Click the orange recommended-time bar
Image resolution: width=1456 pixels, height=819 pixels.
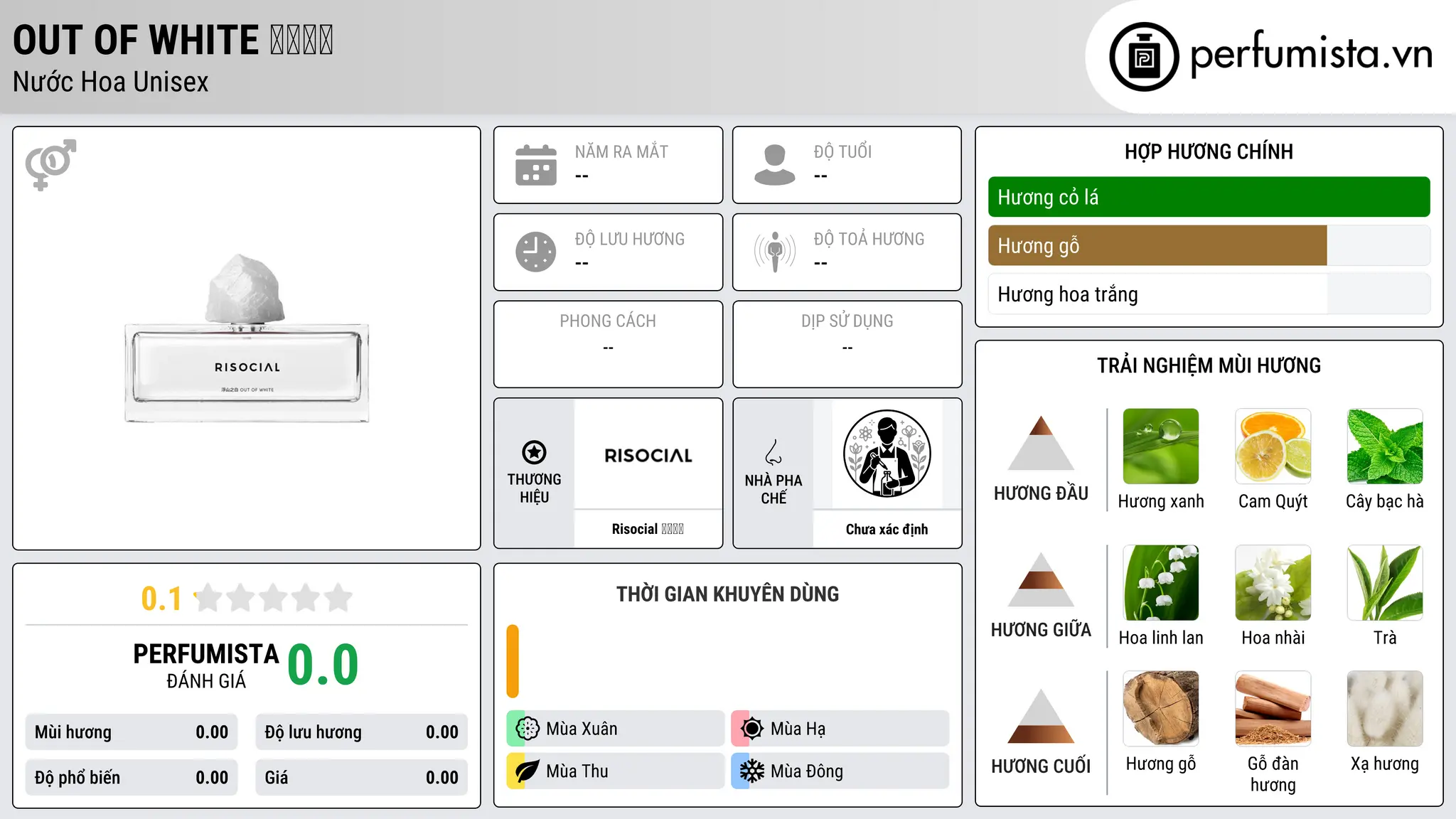click(513, 661)
